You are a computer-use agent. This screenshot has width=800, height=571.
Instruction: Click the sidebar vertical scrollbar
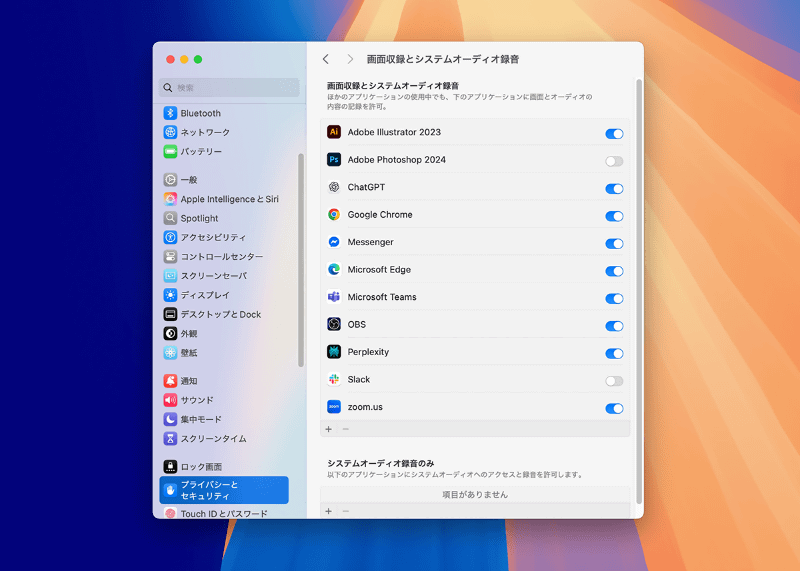coord(301,260)
